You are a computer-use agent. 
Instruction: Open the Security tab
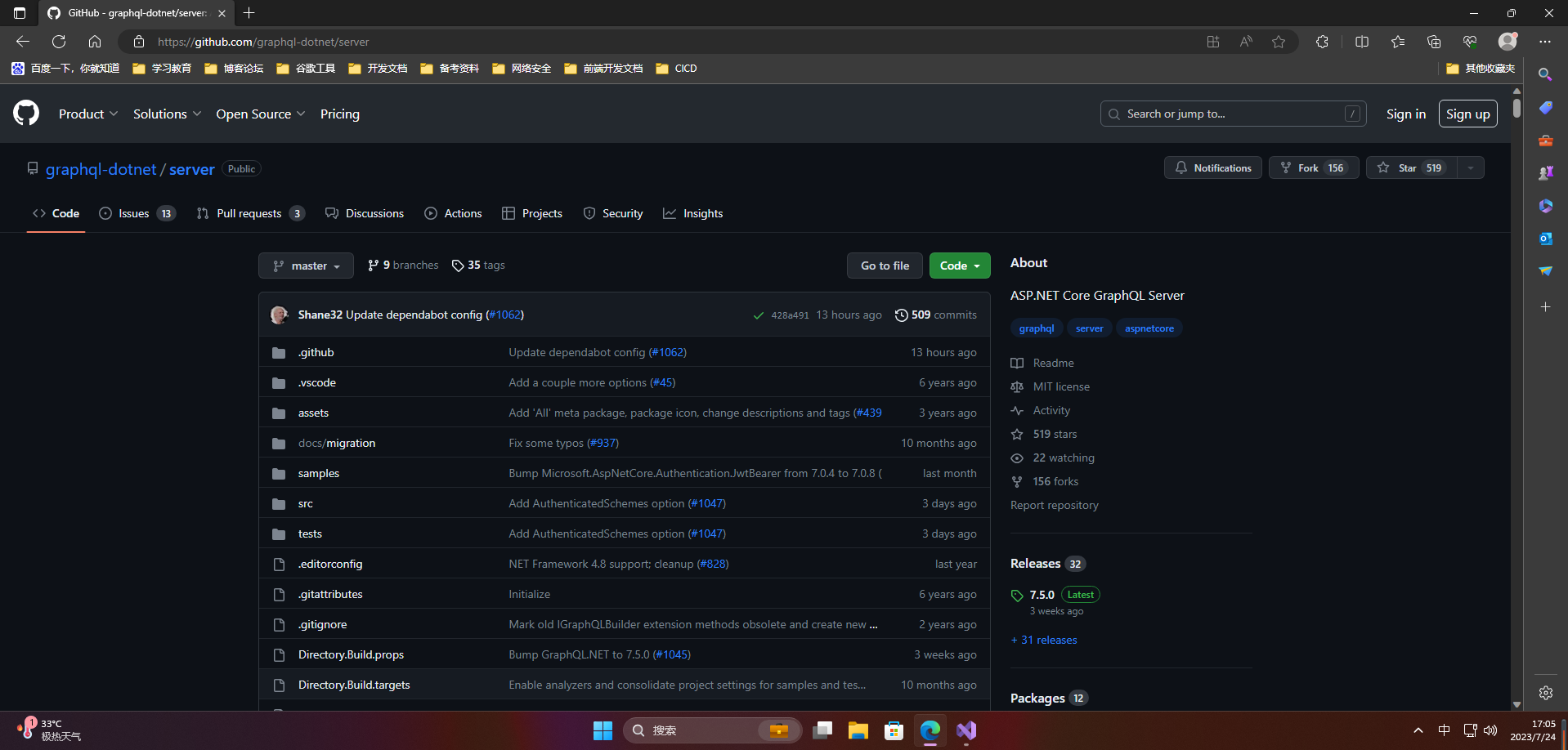click(x=613, y=213)
